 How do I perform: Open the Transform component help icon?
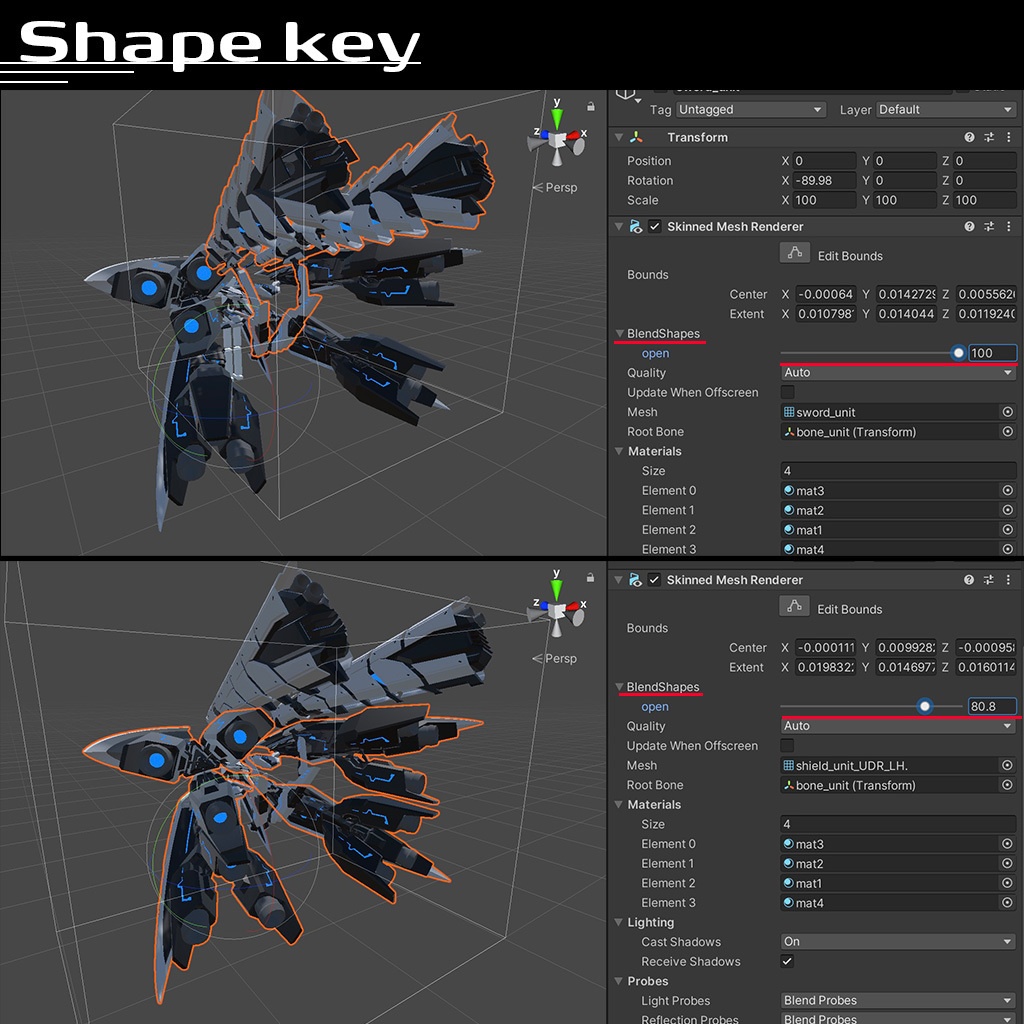pos(969,137)
